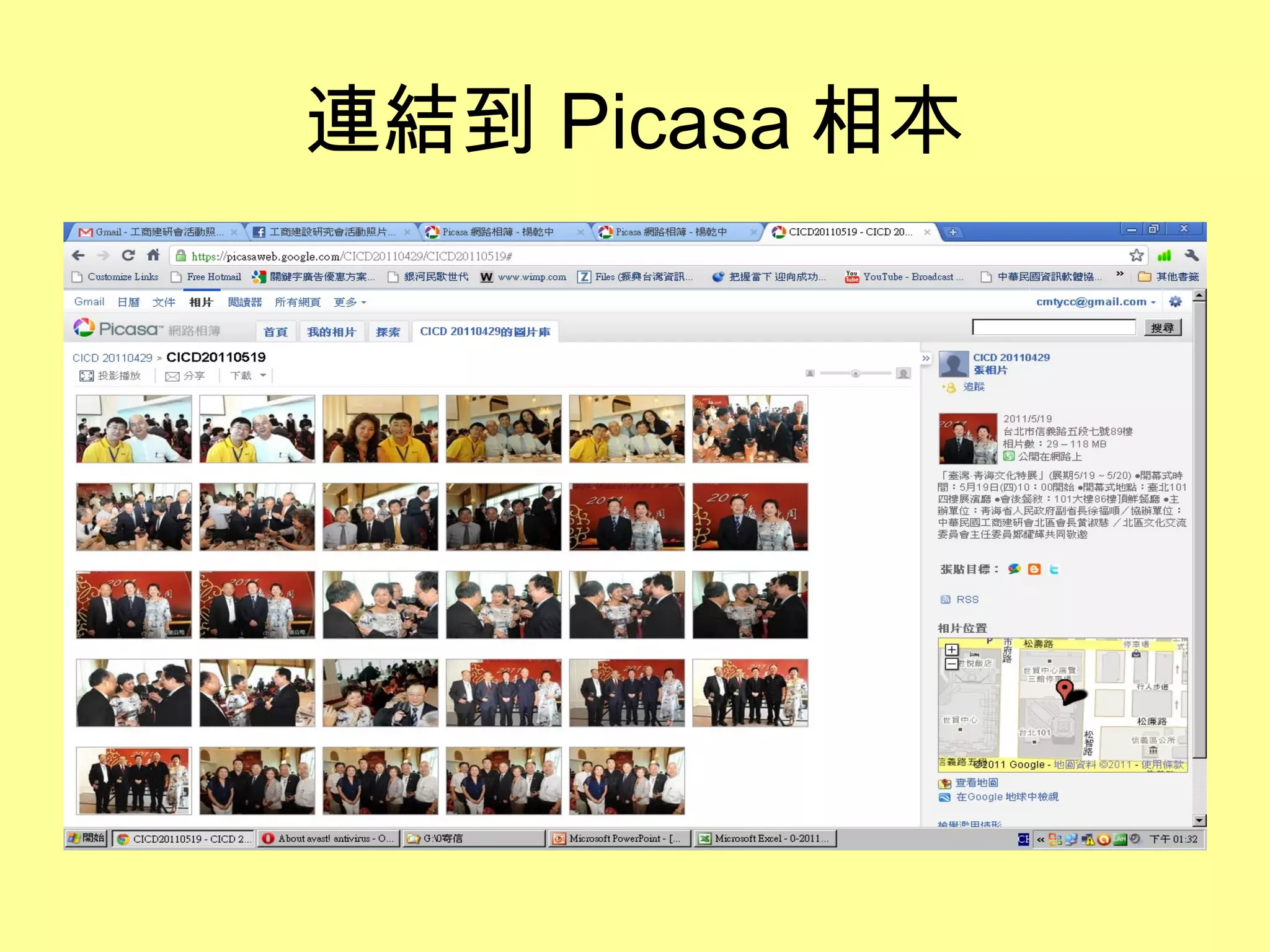Bookmark page with the star icon
This screenshot has height=952, width=1270.
[1136, 255]
